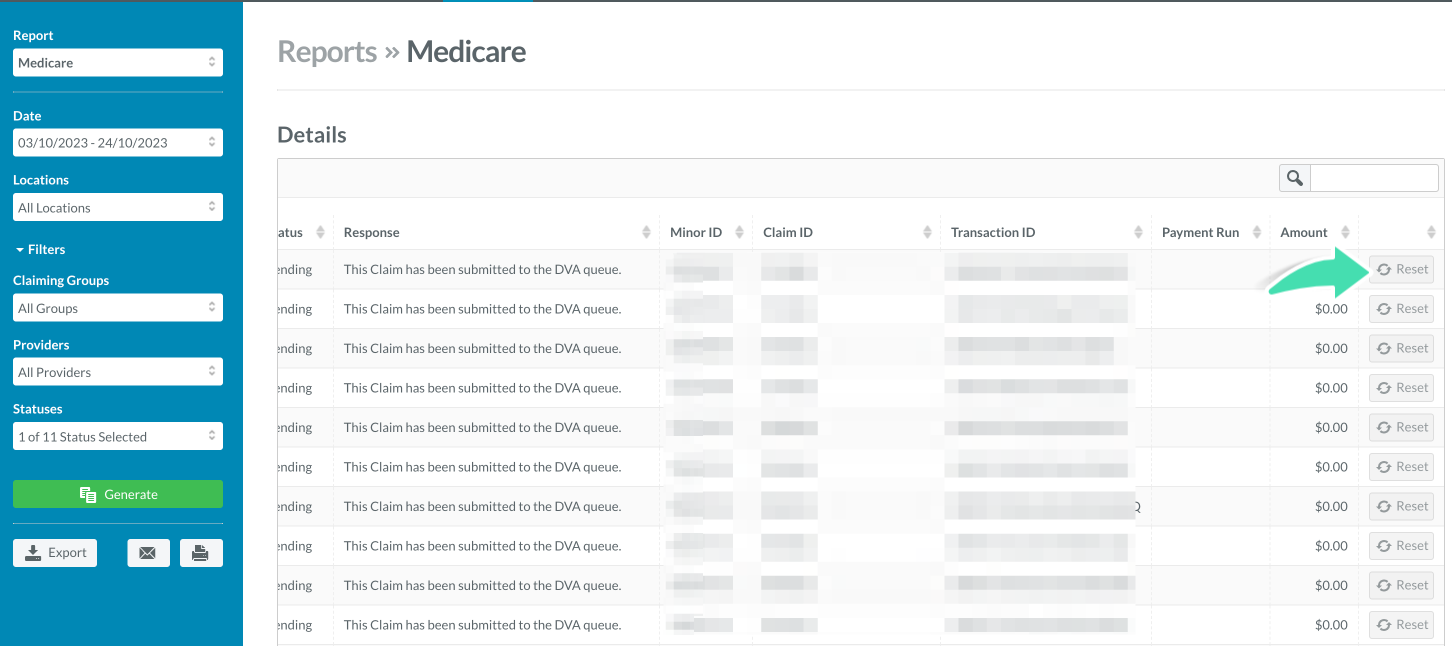Image resolution: width=1452 pixels, height=646 pixels.
Task: Sort by the Claim ID column arrows
Action: point(928,232)
